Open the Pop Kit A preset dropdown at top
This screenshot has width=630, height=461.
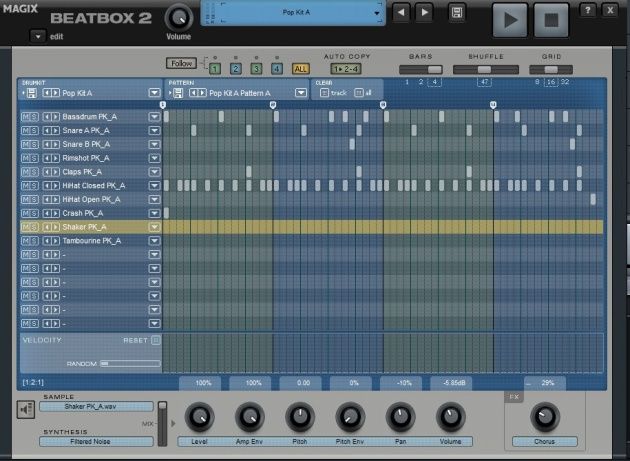point(376,13)
